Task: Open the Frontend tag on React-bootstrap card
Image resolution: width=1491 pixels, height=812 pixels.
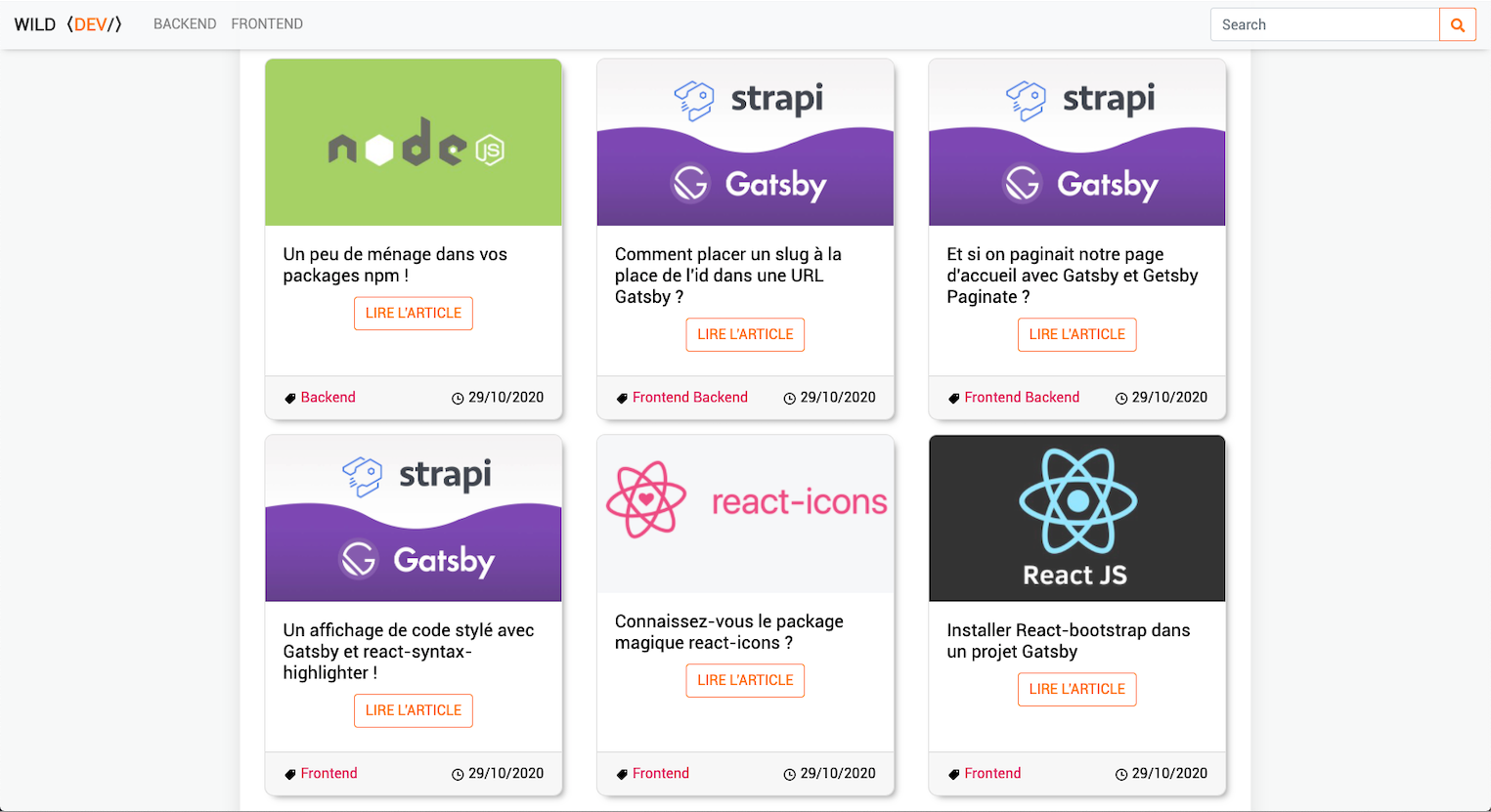Action: coord(992,774)
